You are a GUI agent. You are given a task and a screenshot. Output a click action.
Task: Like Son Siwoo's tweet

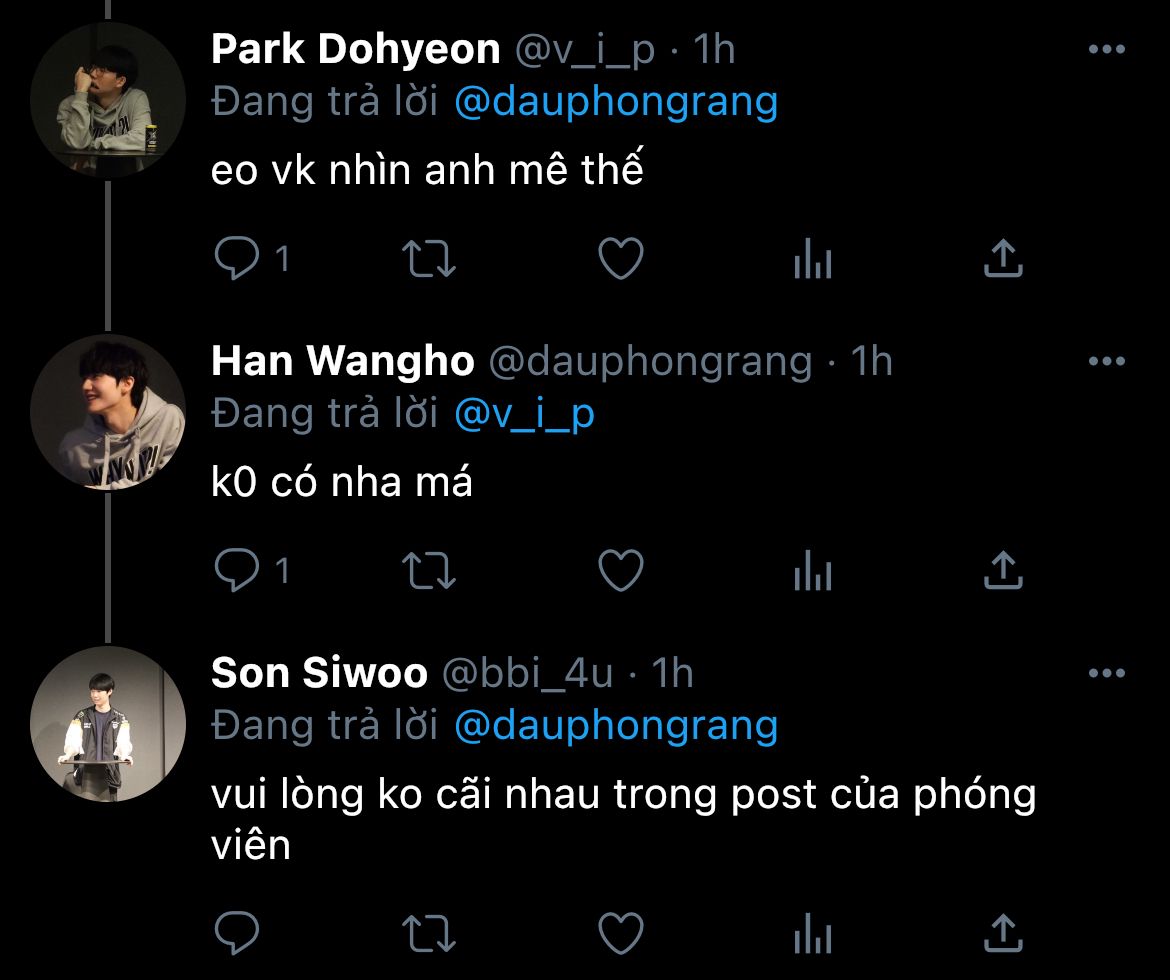pyautogui.click(x=621, y=933)
